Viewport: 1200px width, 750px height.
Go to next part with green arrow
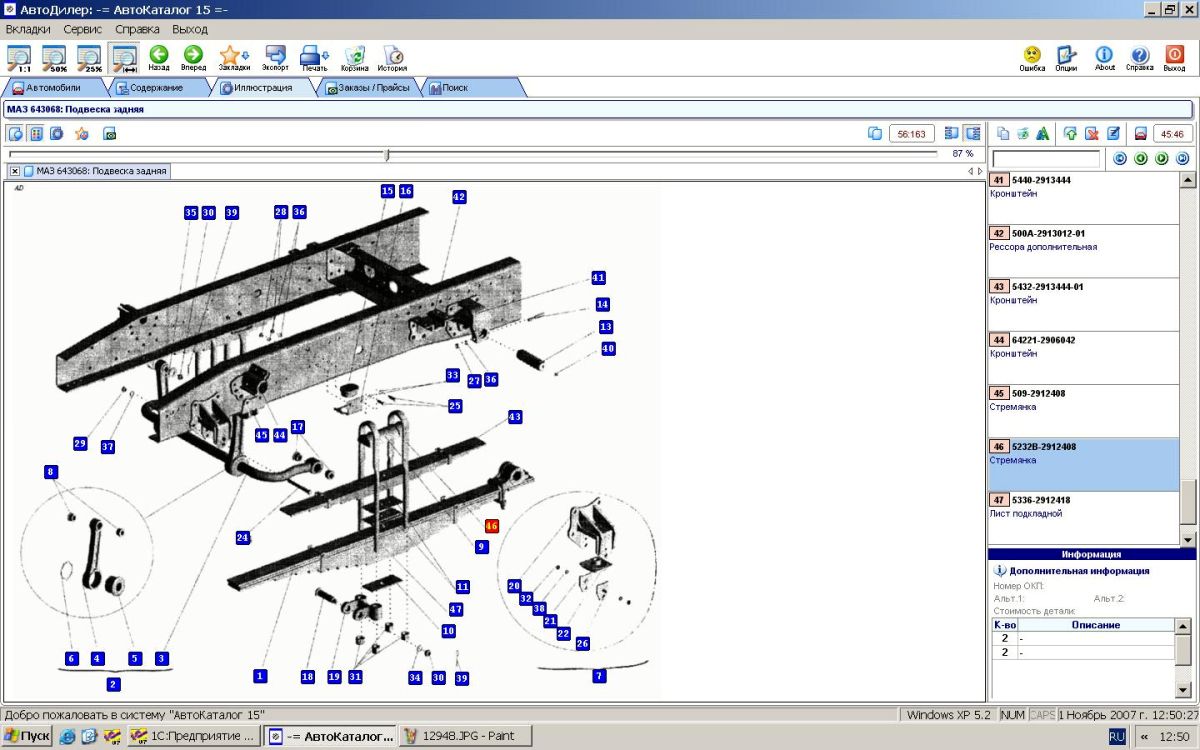tap(1162, 158)
